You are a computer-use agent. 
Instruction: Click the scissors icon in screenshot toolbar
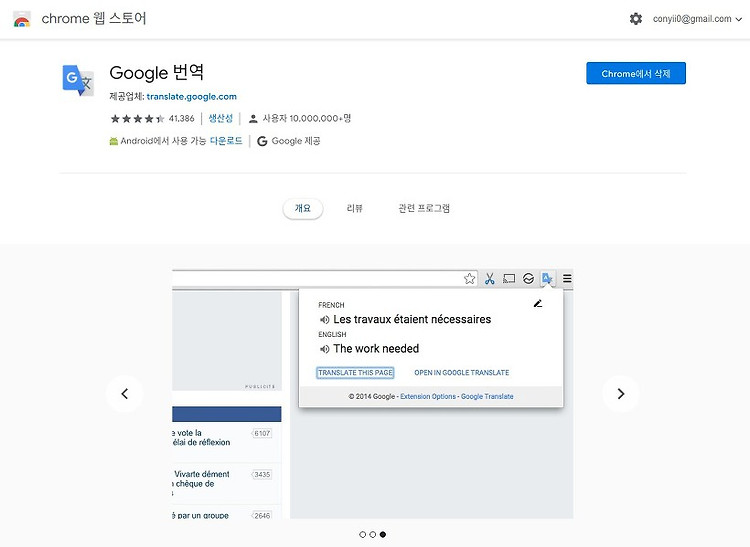point(489,278)
